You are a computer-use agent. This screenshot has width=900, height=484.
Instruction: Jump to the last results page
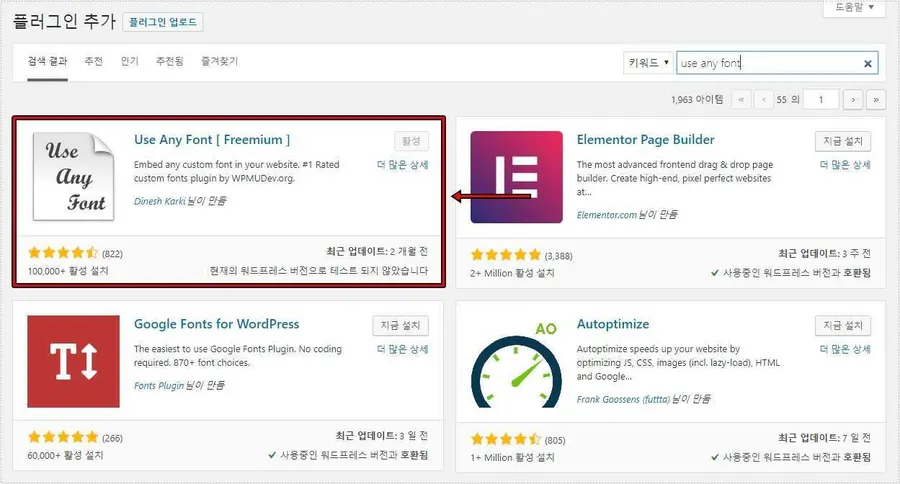[876, 100]
